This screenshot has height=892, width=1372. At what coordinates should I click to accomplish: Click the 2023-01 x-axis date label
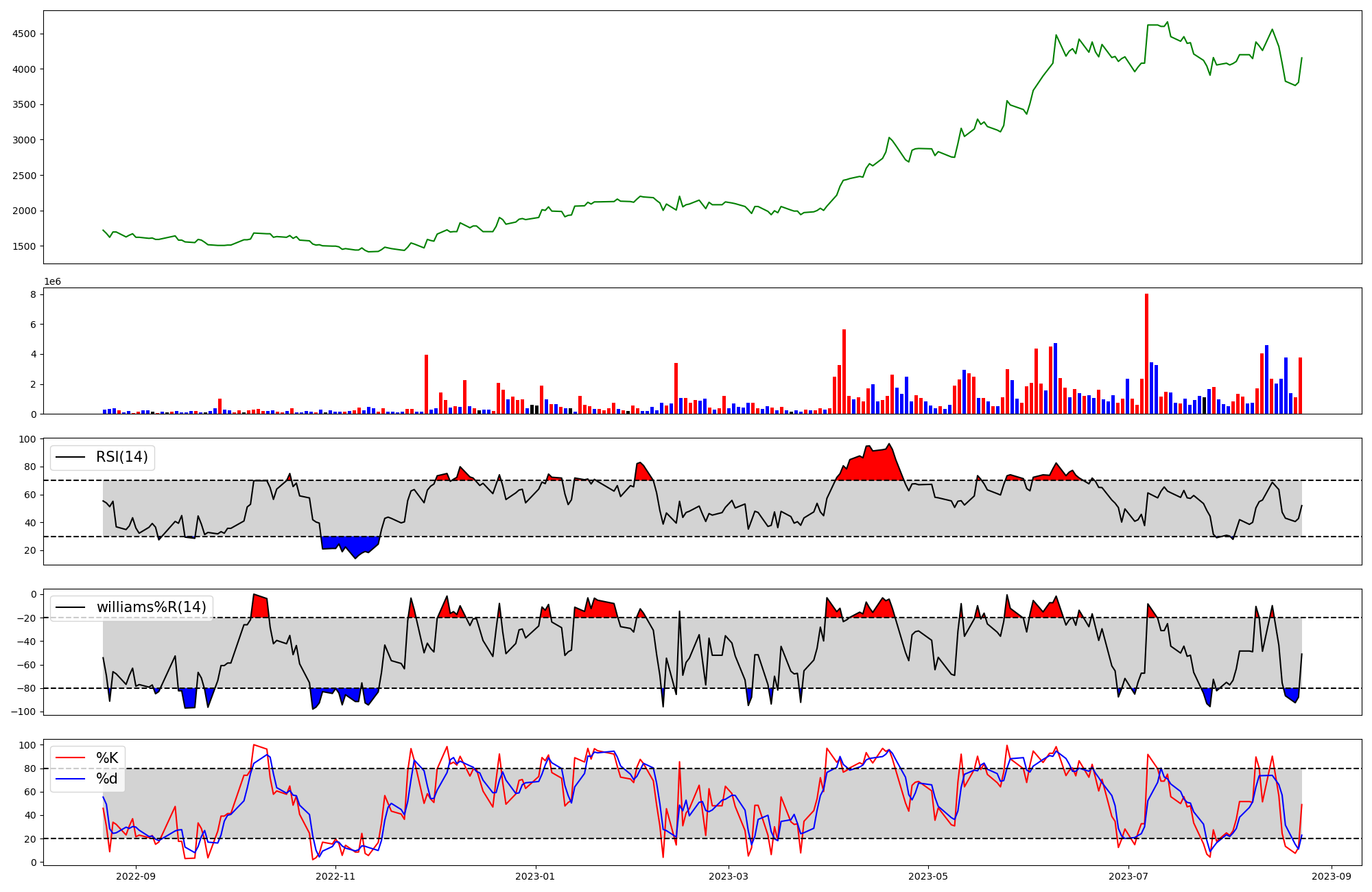pos(535,876)
